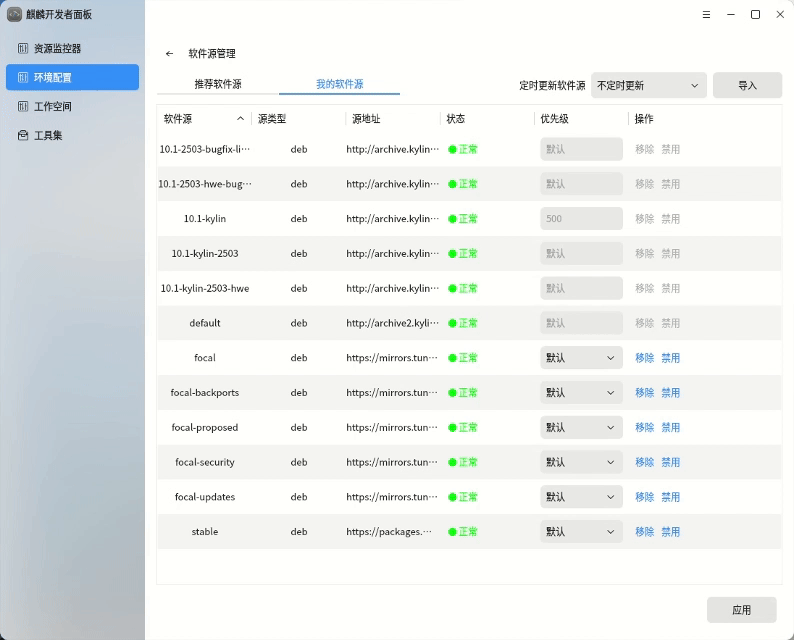Disable the focal software source
The width and height of the screenshot is (794, 640).
click(670, 358)
